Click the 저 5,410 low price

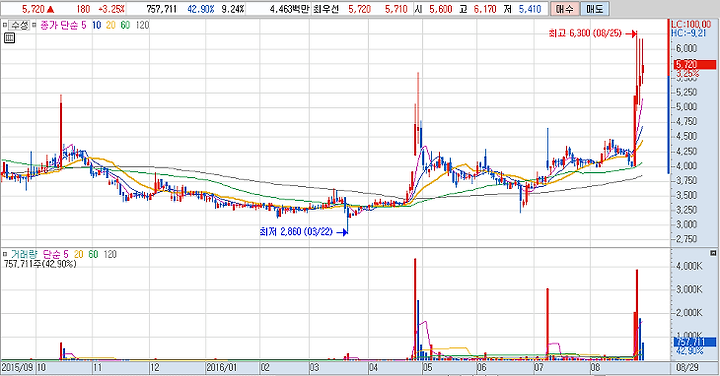coord(523,9)
